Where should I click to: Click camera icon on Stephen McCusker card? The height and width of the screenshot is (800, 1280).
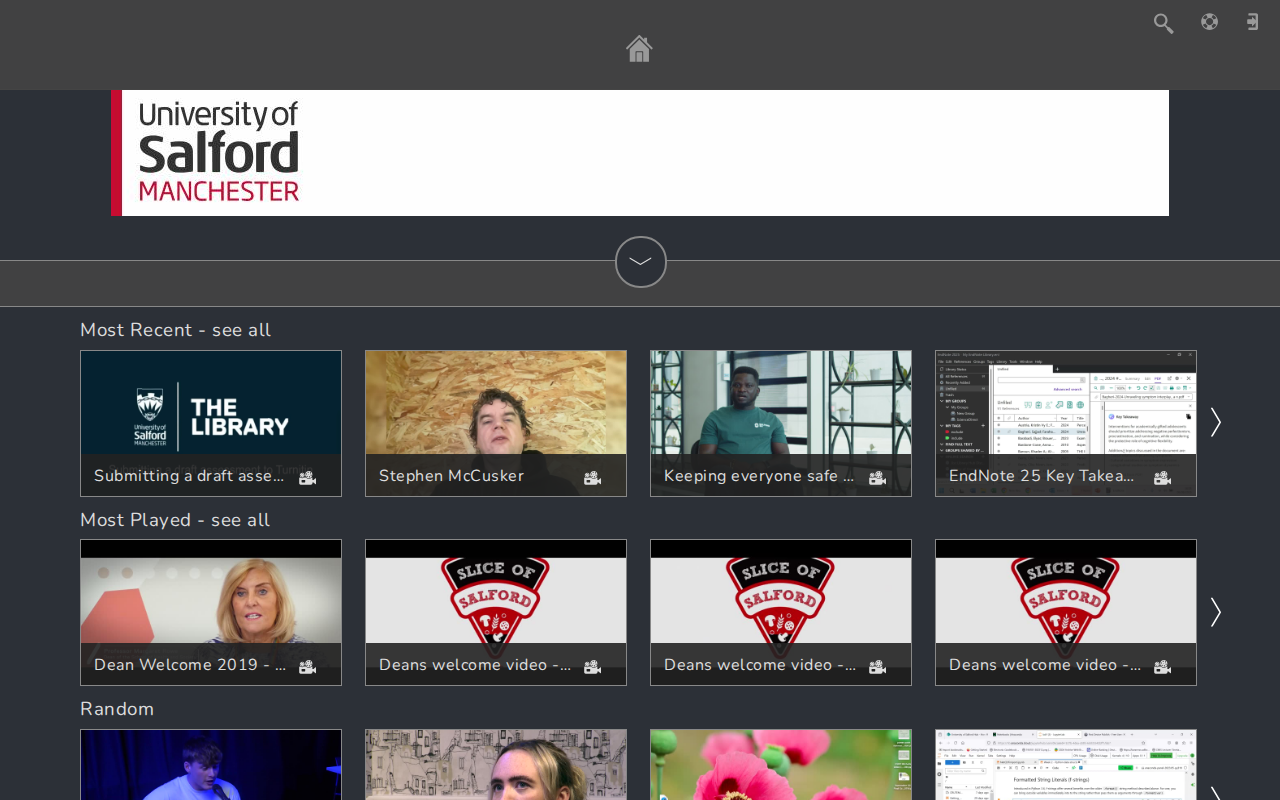tap(592, 478)
